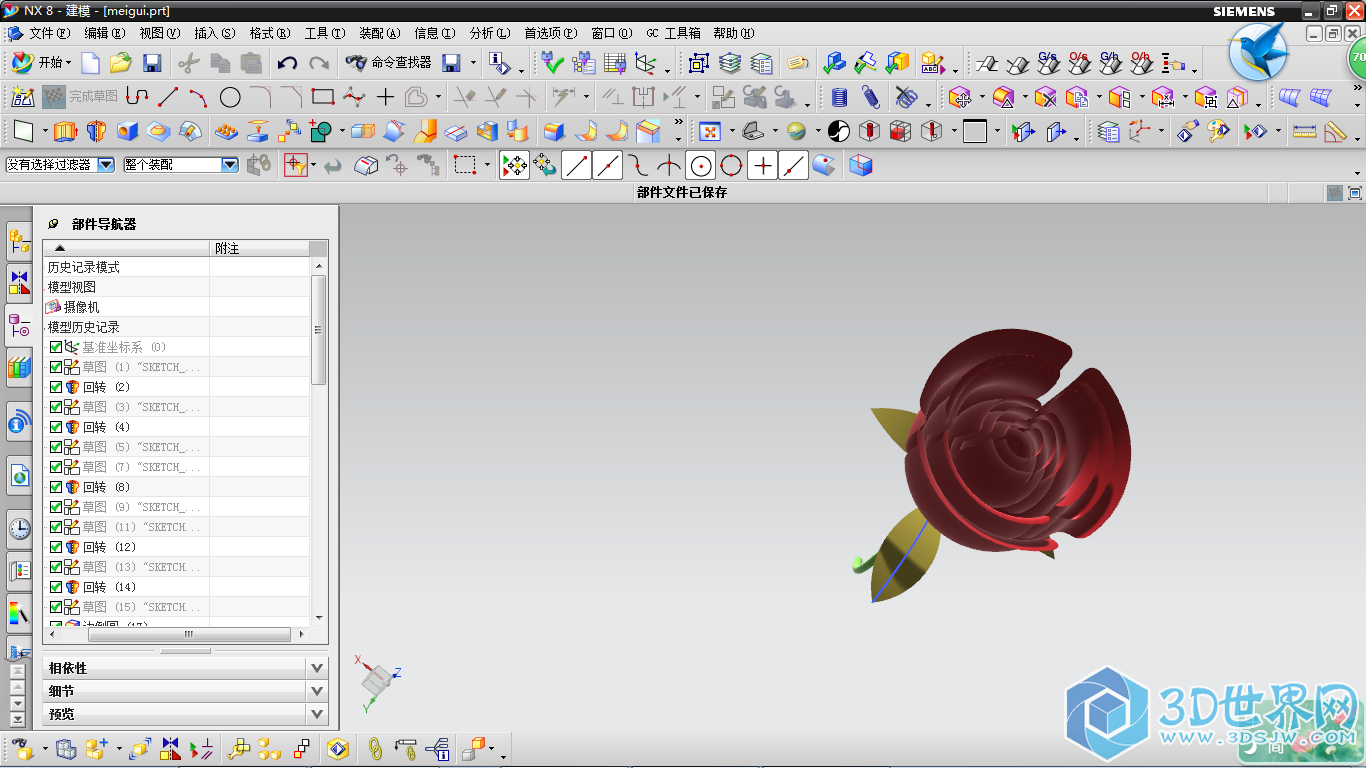Choose the Hole feature tool
1366x768 pixels.
point(127,131)
